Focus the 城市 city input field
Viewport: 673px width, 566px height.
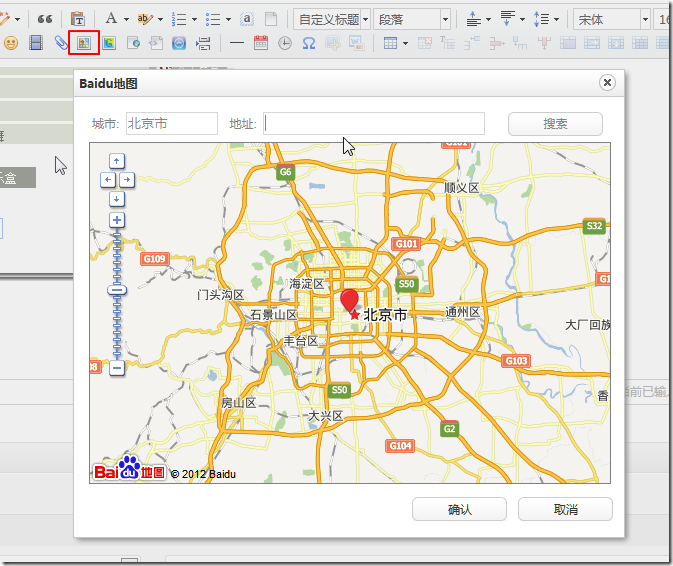[x=172, y=124]
